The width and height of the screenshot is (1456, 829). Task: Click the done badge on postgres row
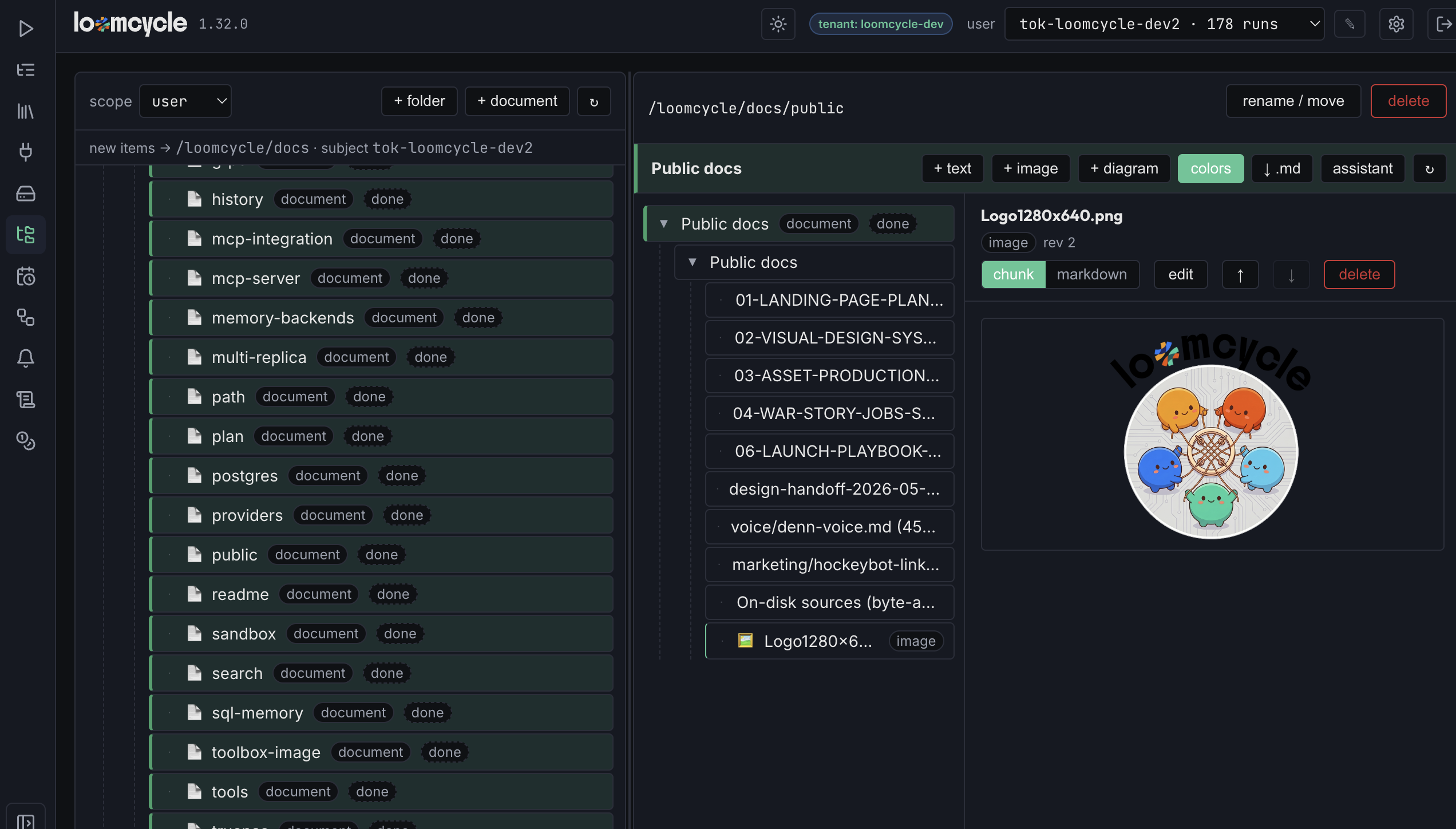pyautogui.click(x=402, y=476)
